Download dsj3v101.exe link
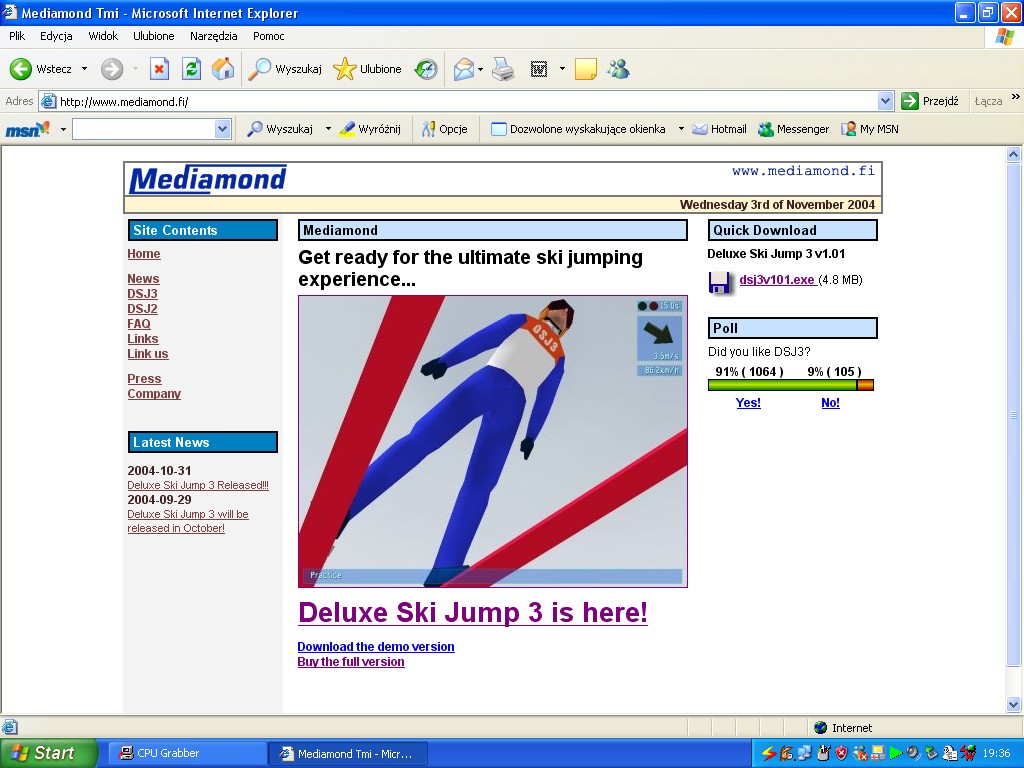This screenshot has height=768, width=1024. 777,280
